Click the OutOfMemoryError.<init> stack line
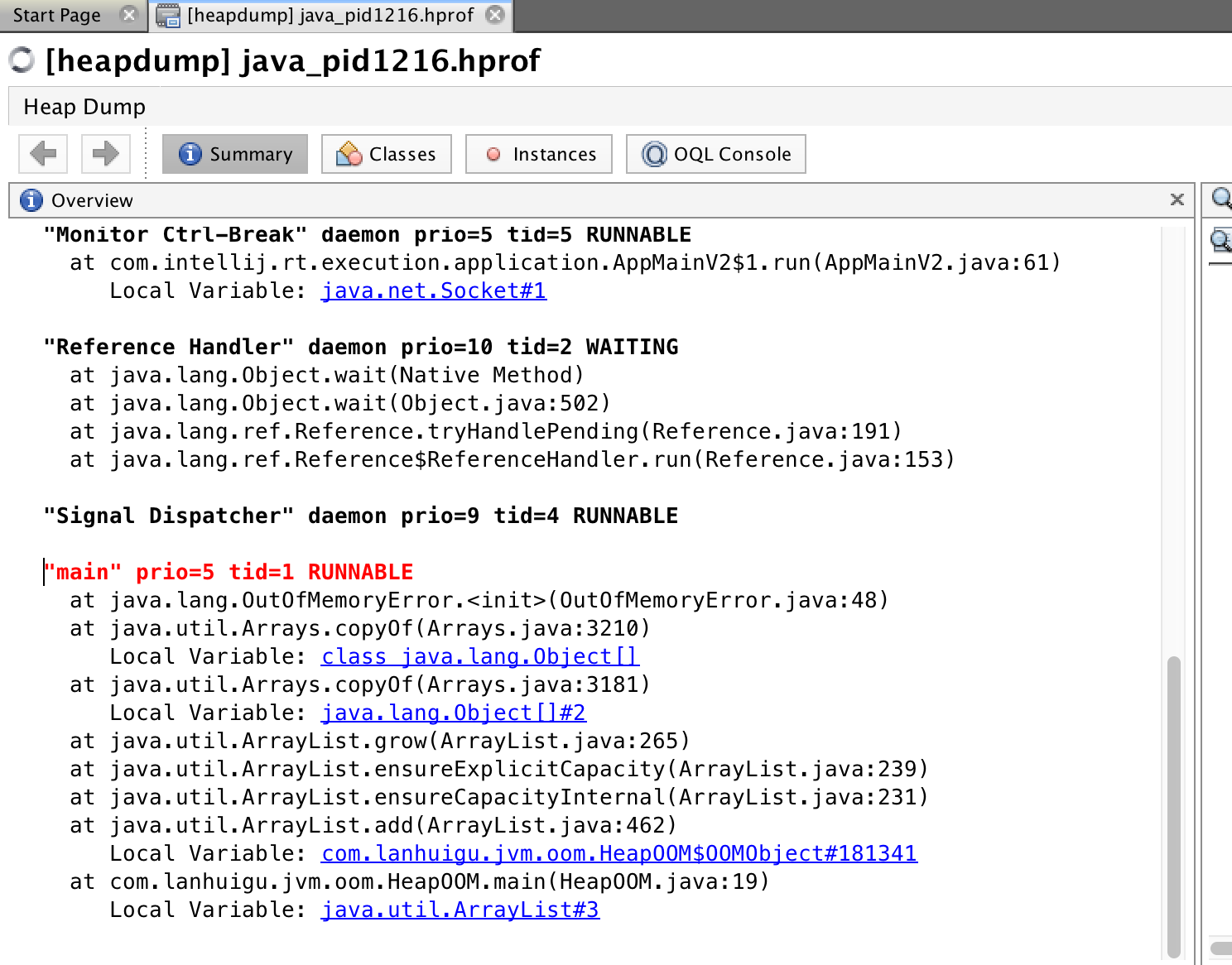 479,600
